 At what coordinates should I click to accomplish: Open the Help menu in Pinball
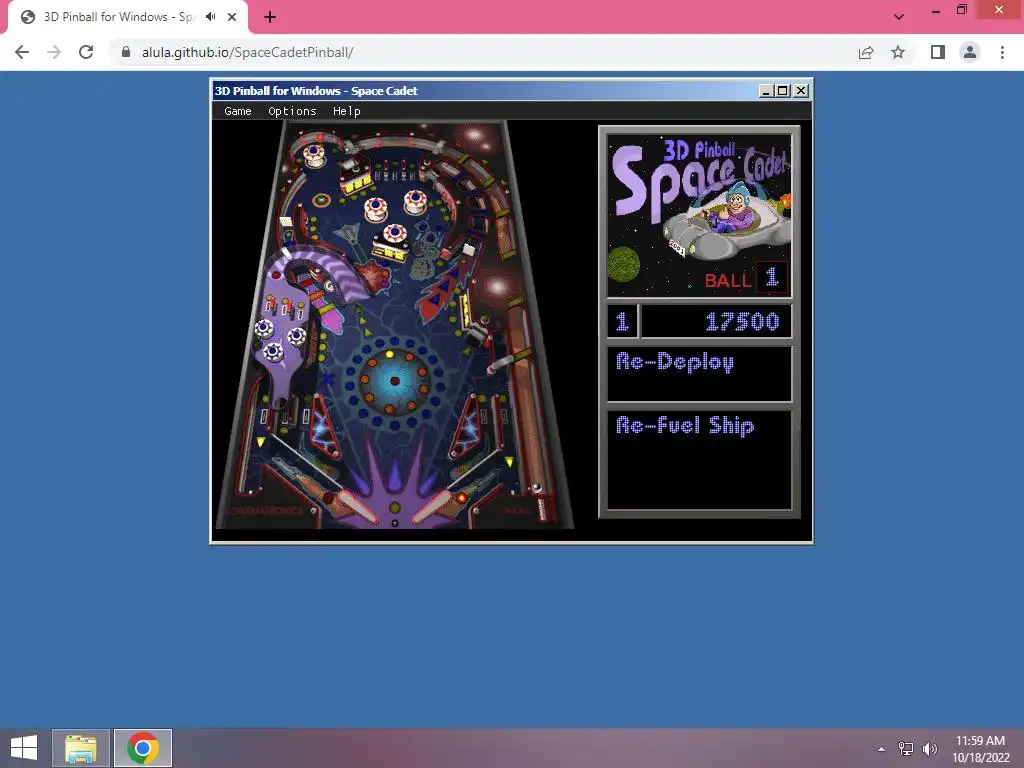tap(346, 111)
